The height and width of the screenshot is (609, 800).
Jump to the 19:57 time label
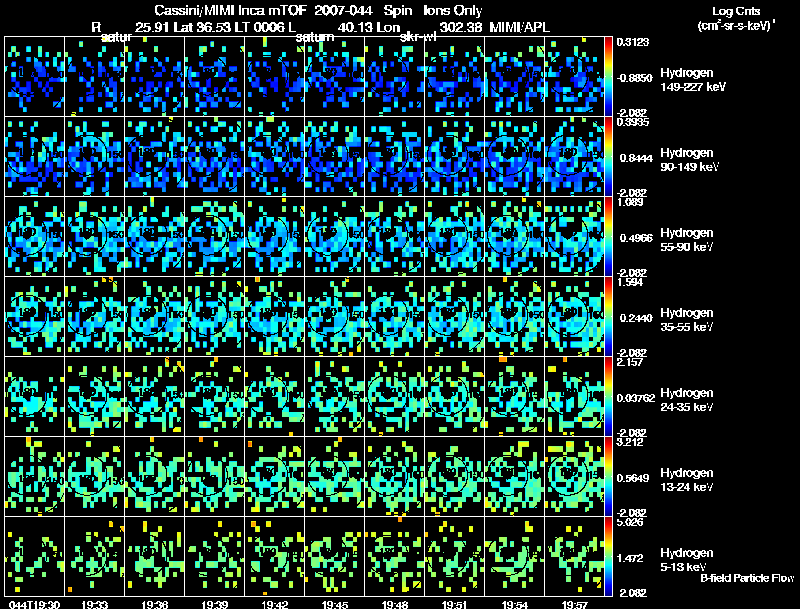tap(574, 604)
